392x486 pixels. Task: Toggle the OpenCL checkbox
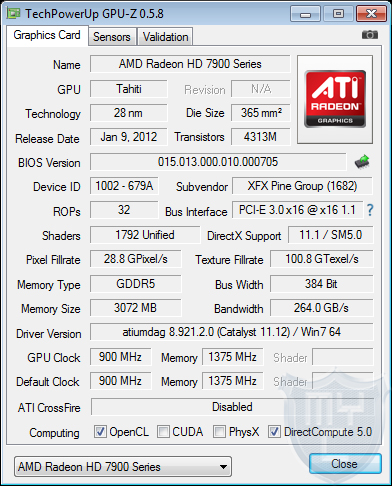click(100, 432)
